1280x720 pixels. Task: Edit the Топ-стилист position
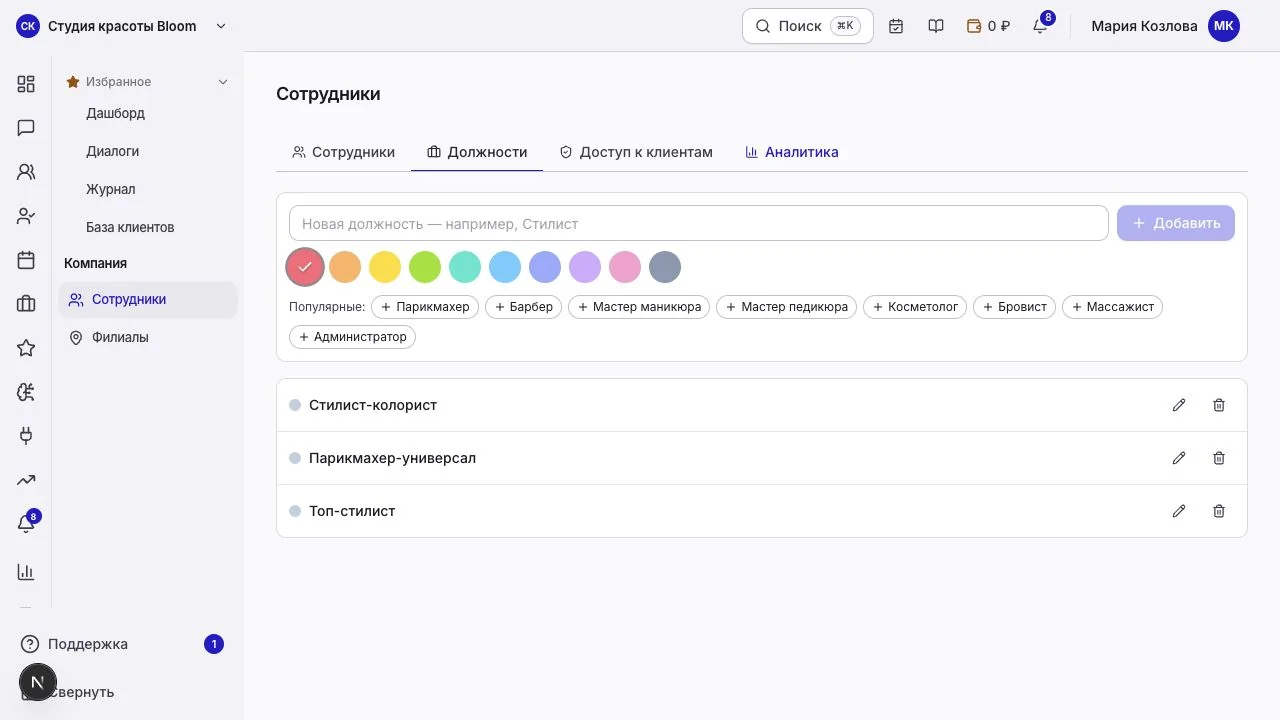1179,511
